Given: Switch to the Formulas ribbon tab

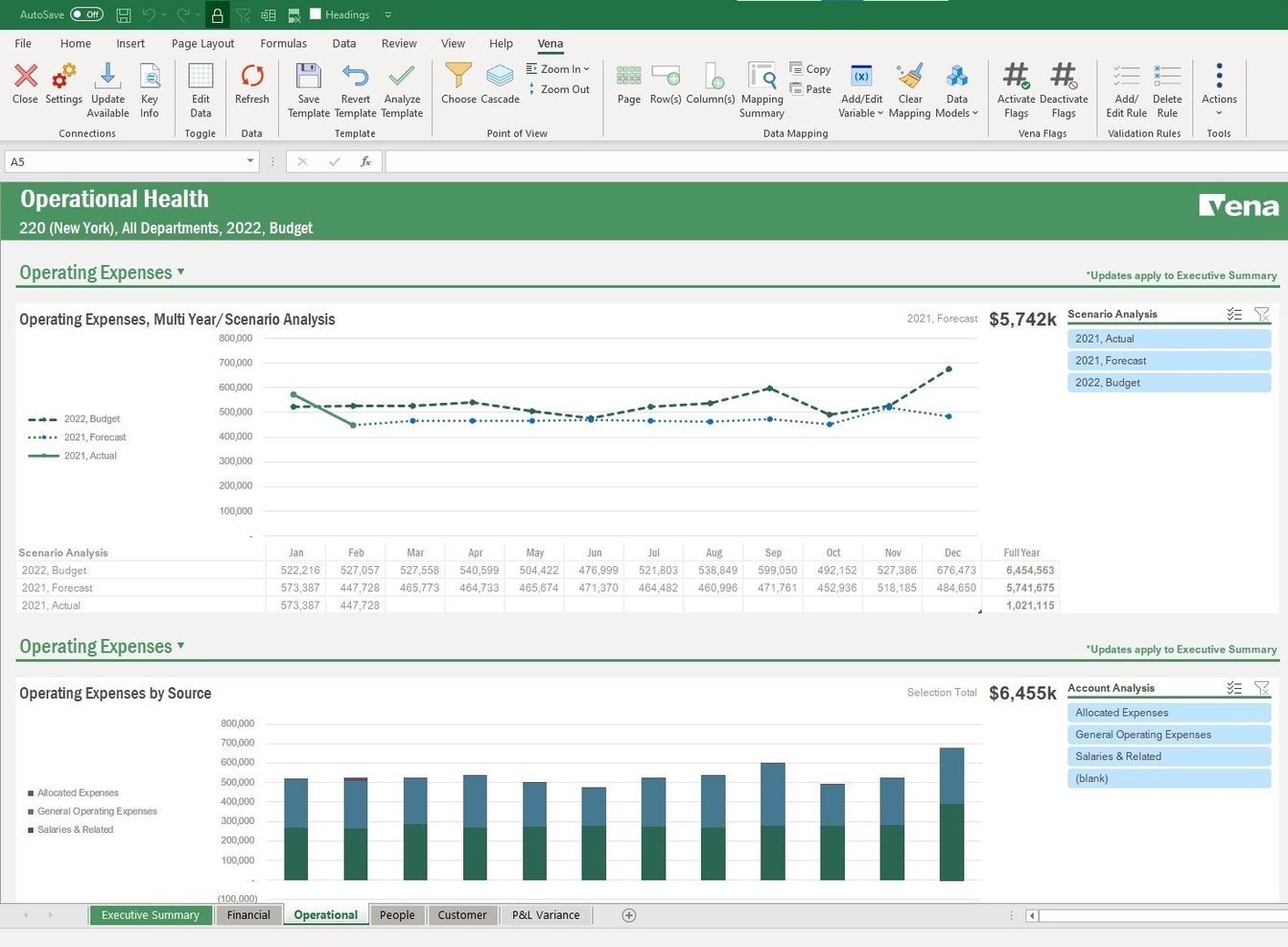Looking at the screenshot, I should (x=284, y=43).
